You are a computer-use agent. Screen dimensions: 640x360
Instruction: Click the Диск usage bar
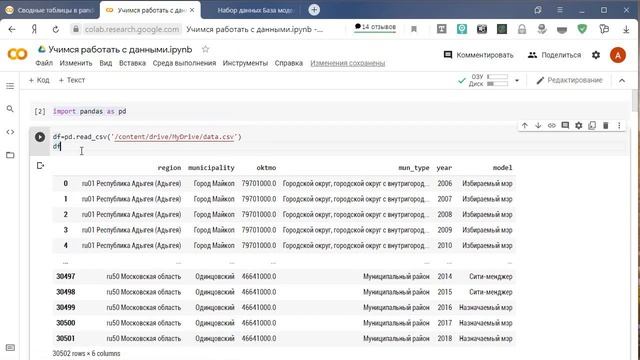coord(497,84)
